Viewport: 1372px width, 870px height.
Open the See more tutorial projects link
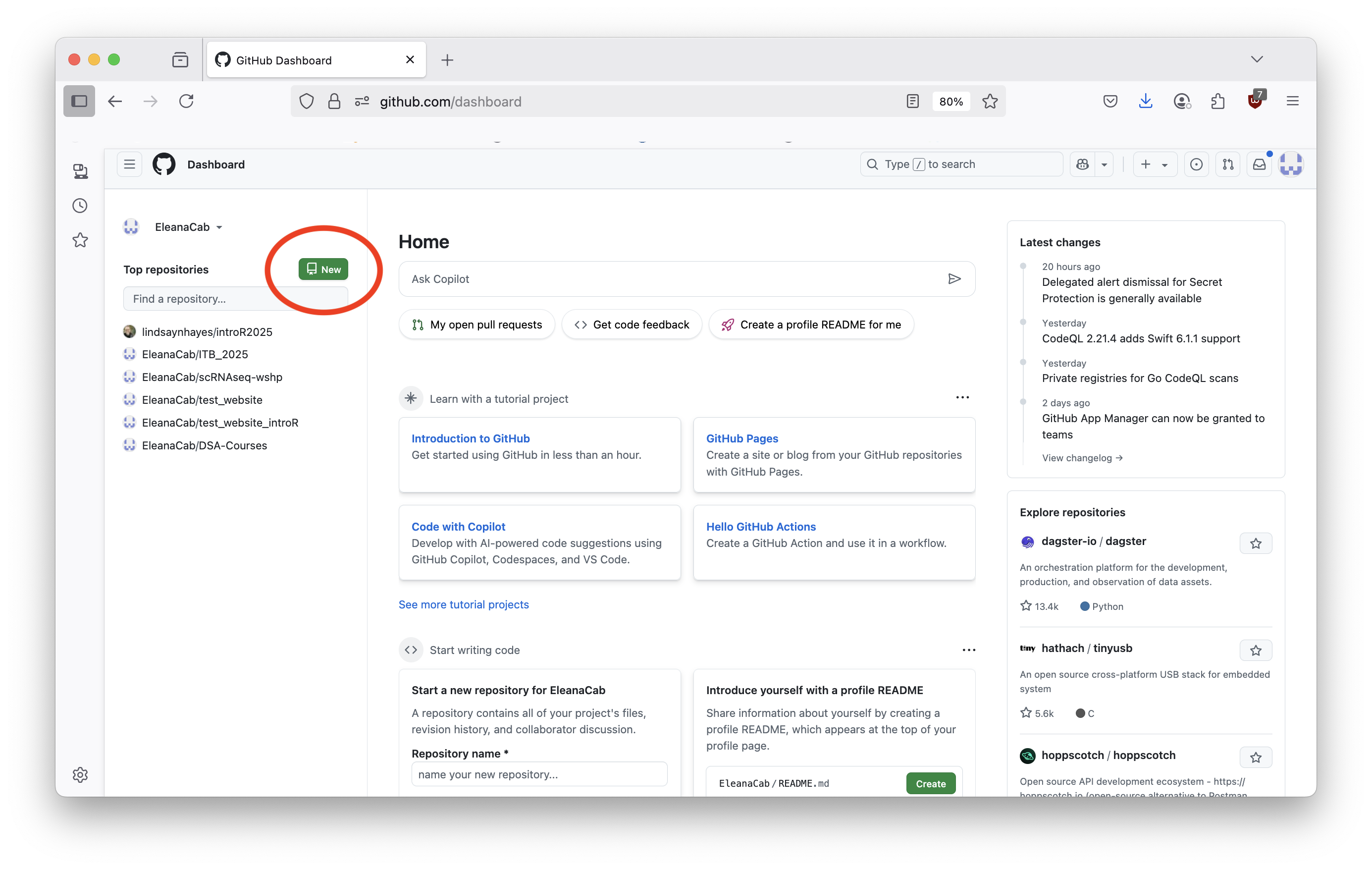[463, 604]
